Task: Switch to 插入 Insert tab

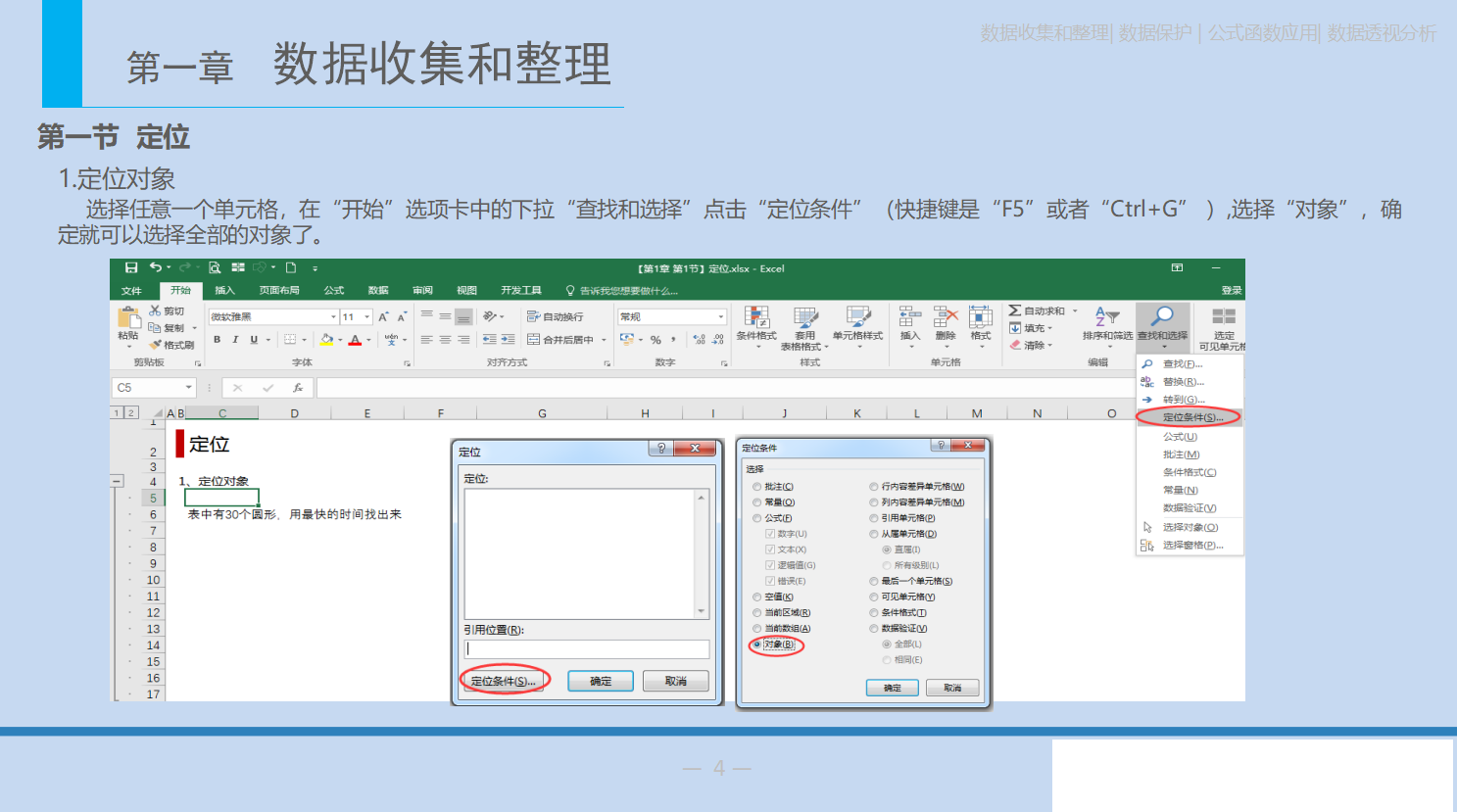Action: pos(224,291)
